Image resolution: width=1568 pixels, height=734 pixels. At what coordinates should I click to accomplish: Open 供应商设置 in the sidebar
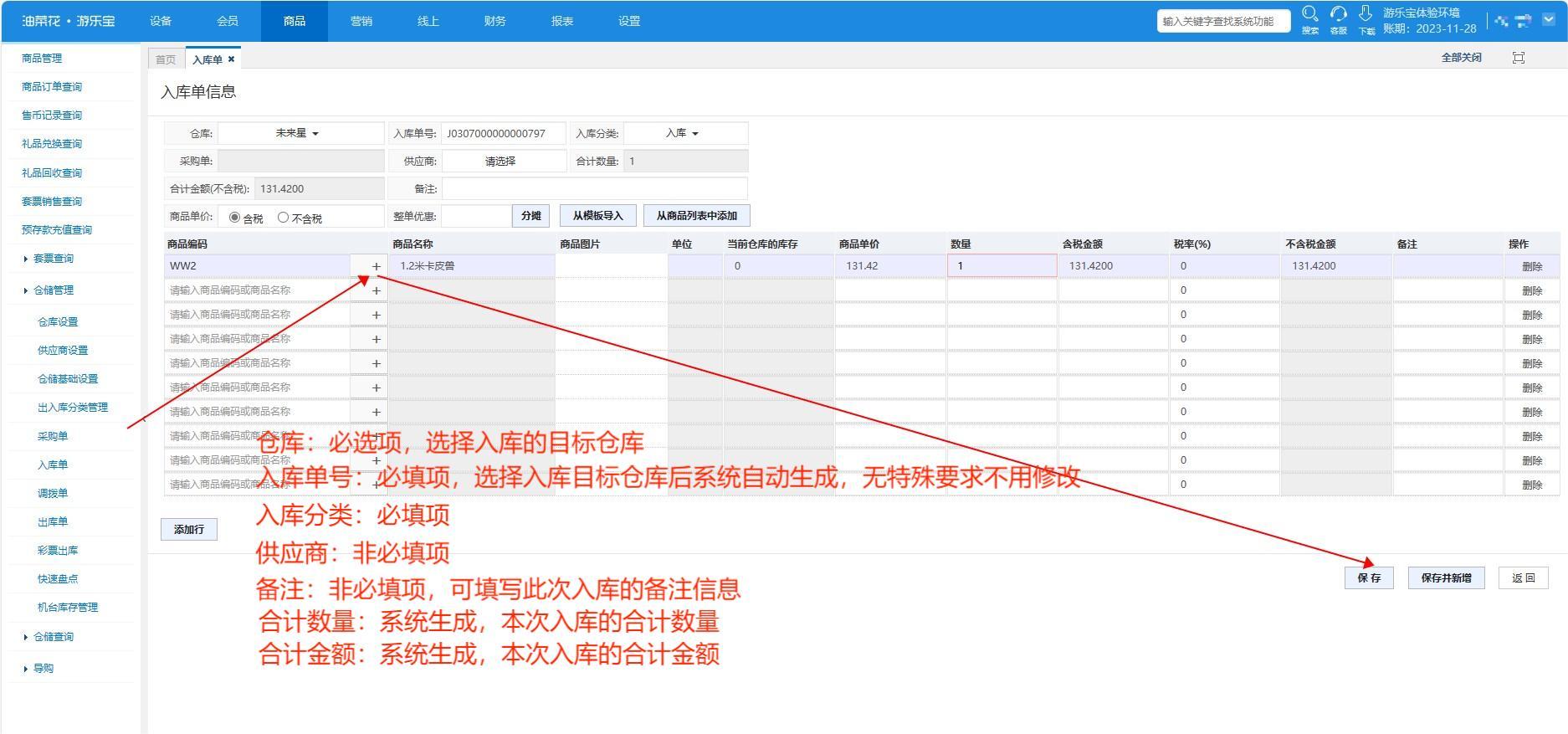click(x=63, y=351)
